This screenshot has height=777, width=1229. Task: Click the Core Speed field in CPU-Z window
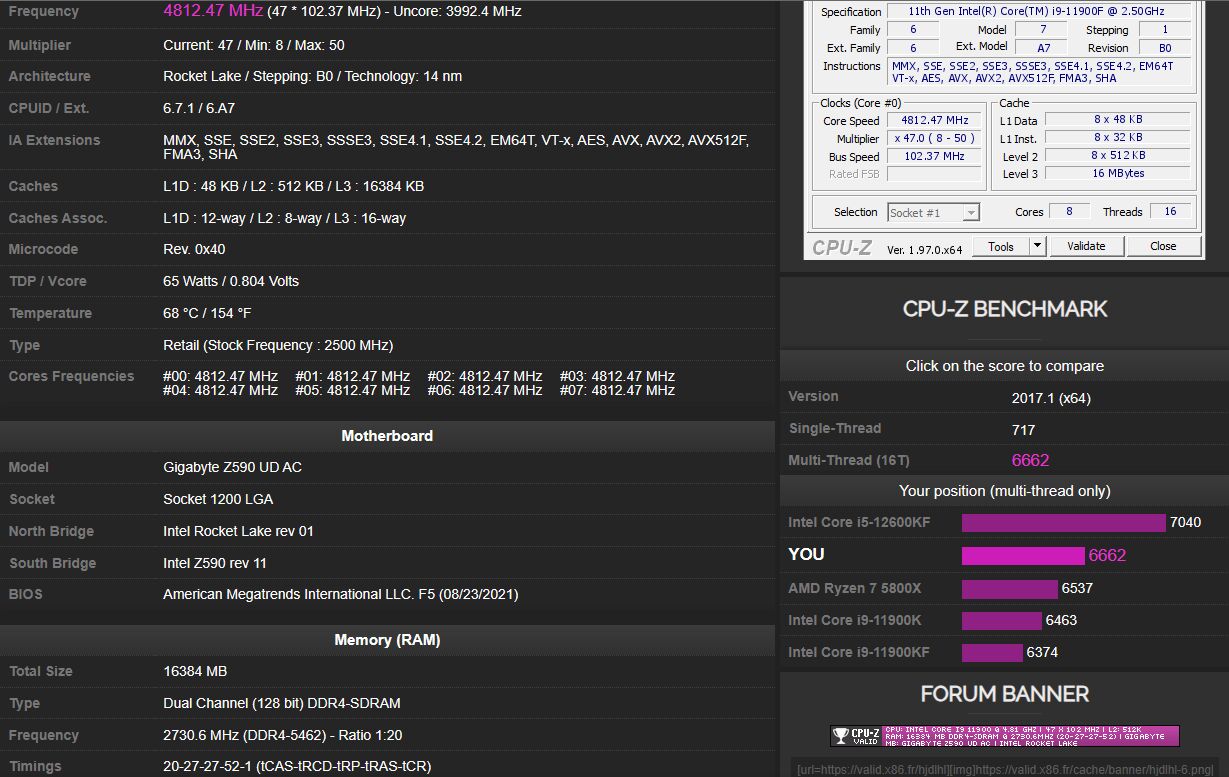935,121
